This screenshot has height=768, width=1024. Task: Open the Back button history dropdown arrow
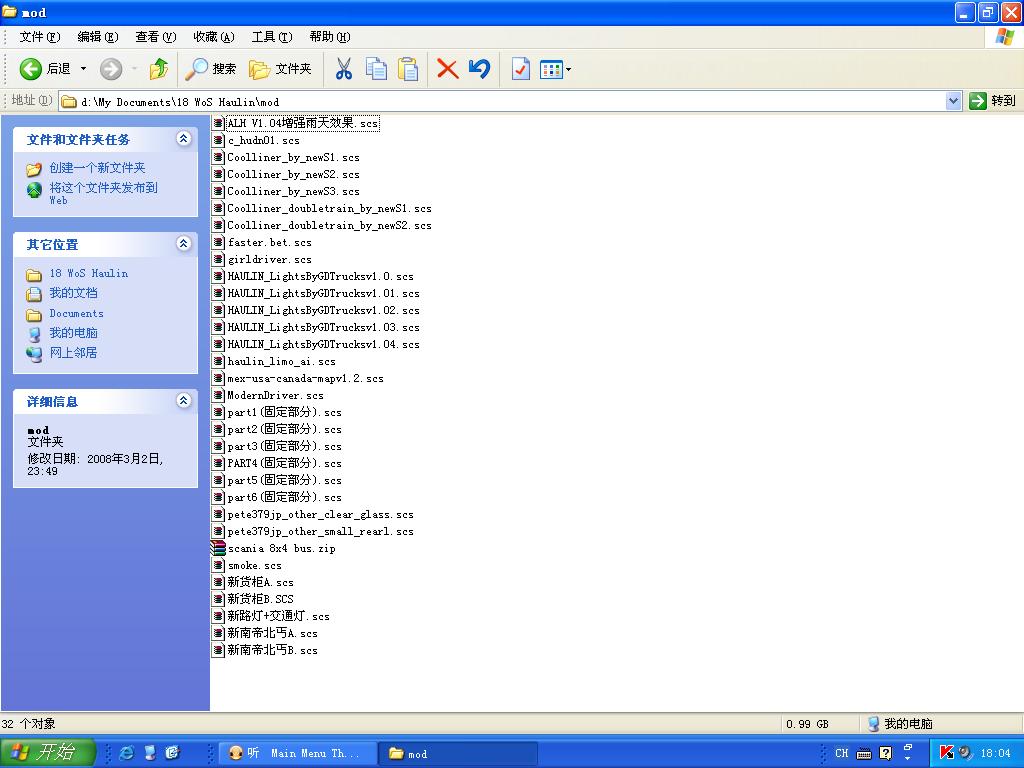point(84,69)
